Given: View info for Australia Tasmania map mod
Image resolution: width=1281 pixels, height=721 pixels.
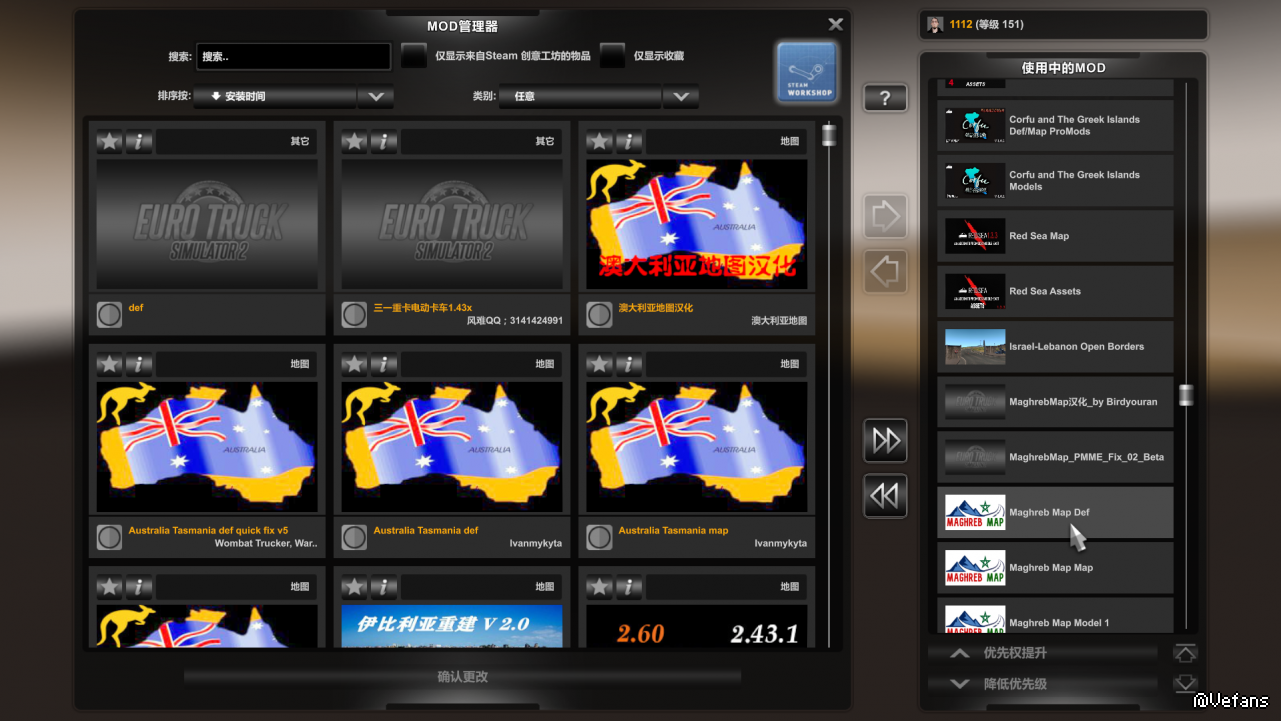Looking at the screenshot, I should [629, 364].
